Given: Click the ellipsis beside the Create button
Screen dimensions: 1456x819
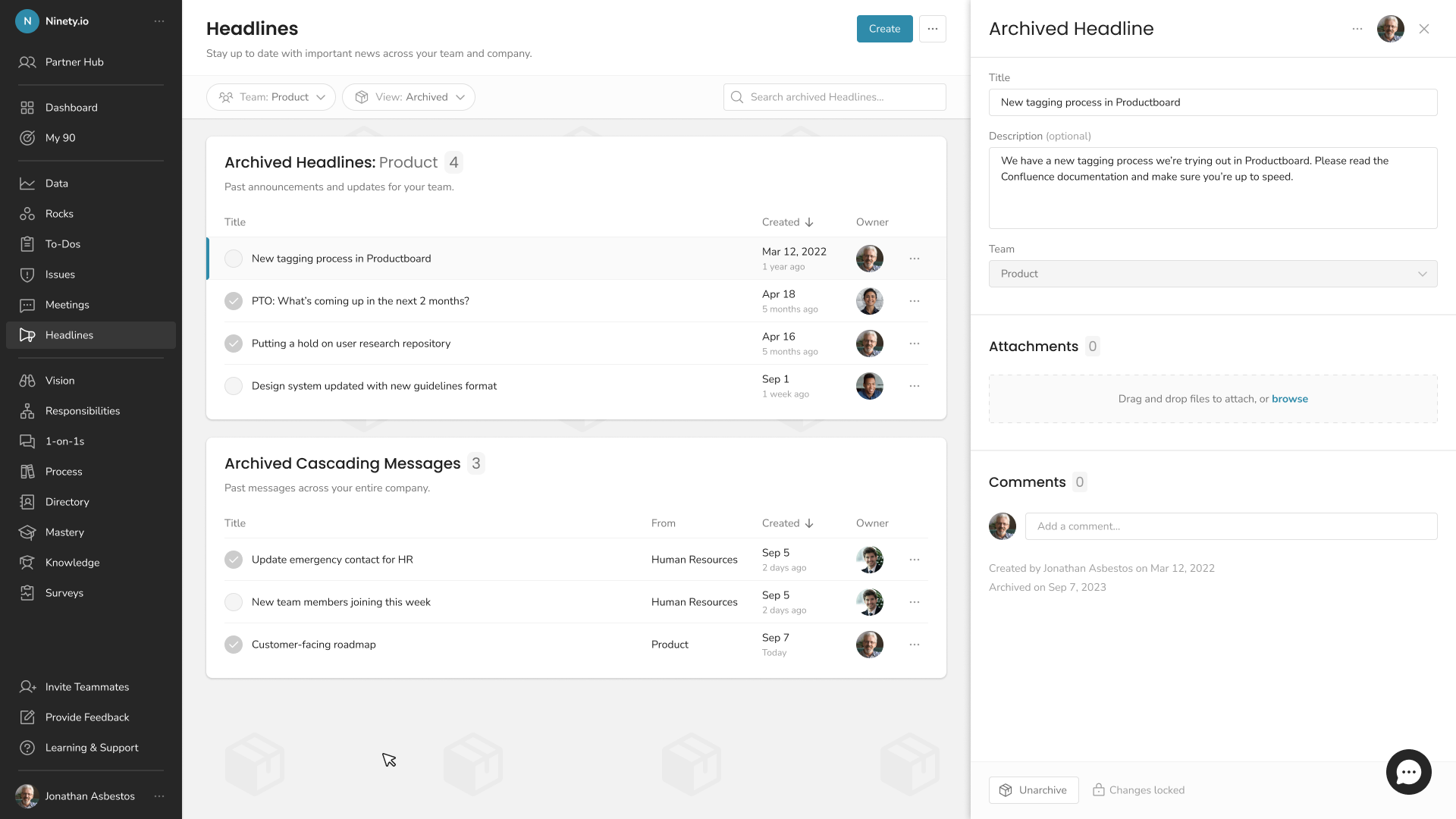Looking at the screenshot, I should (x=932, y=29).
